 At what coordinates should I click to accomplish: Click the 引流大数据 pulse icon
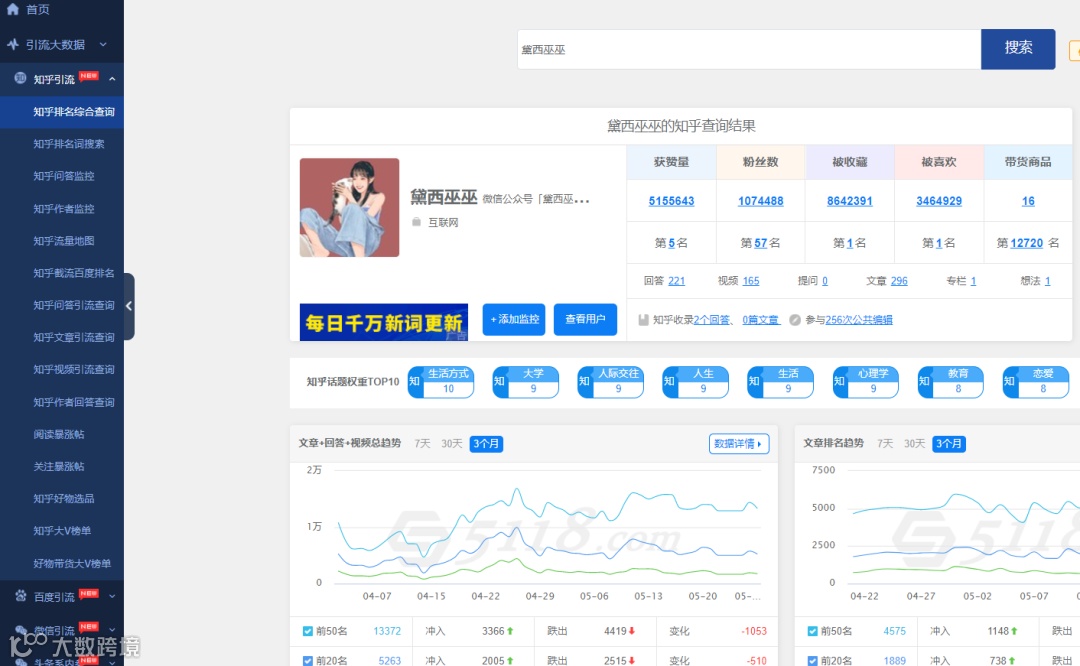tap(13, 44)
